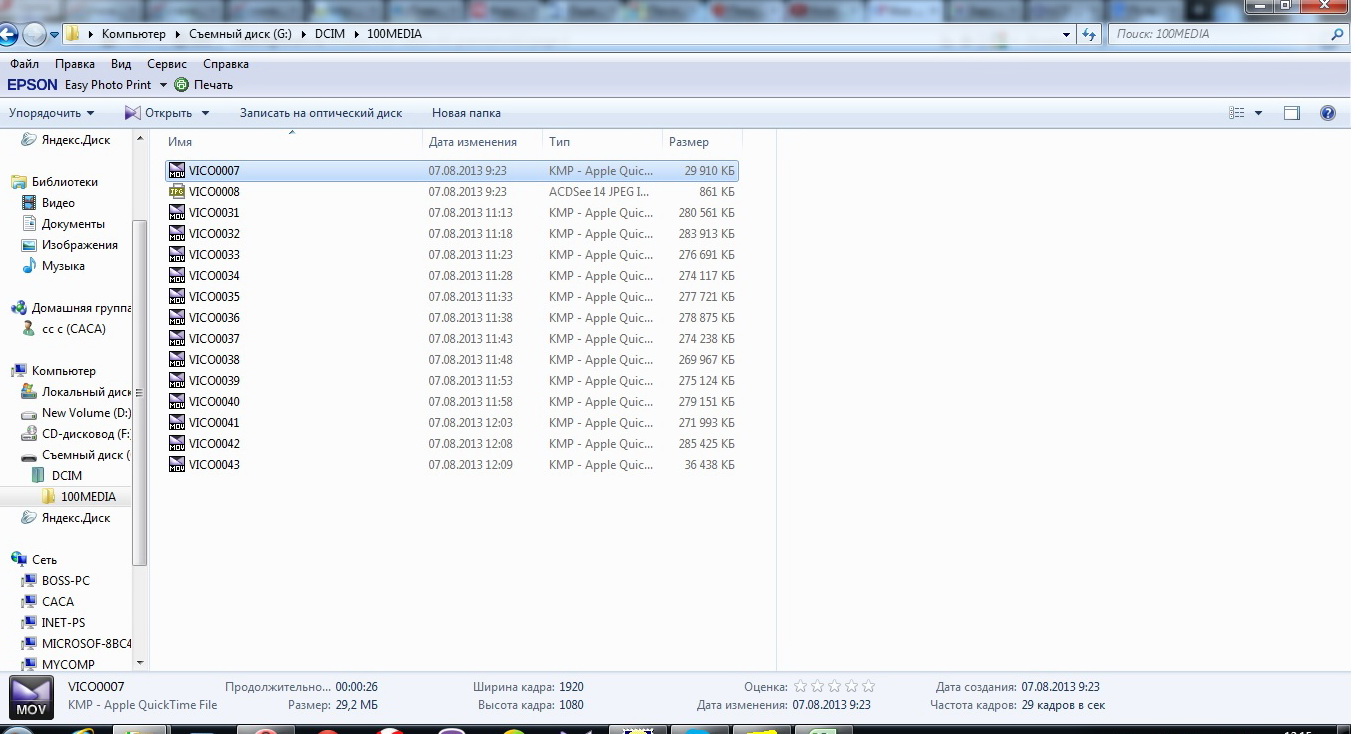
Task: Select the DCIM folder in navigation tree
Action: click(66, 476)
